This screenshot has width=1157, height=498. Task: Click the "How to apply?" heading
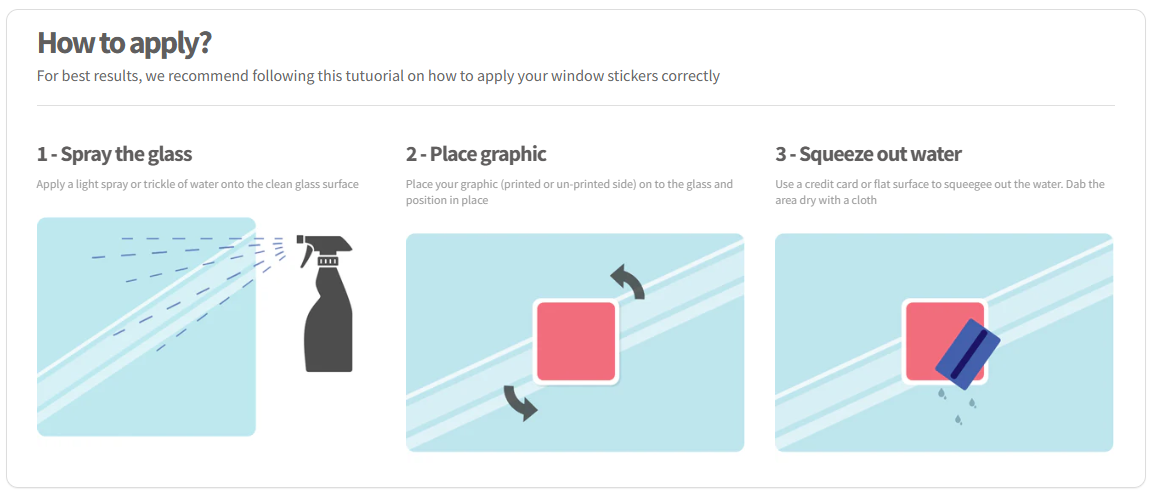124,43
